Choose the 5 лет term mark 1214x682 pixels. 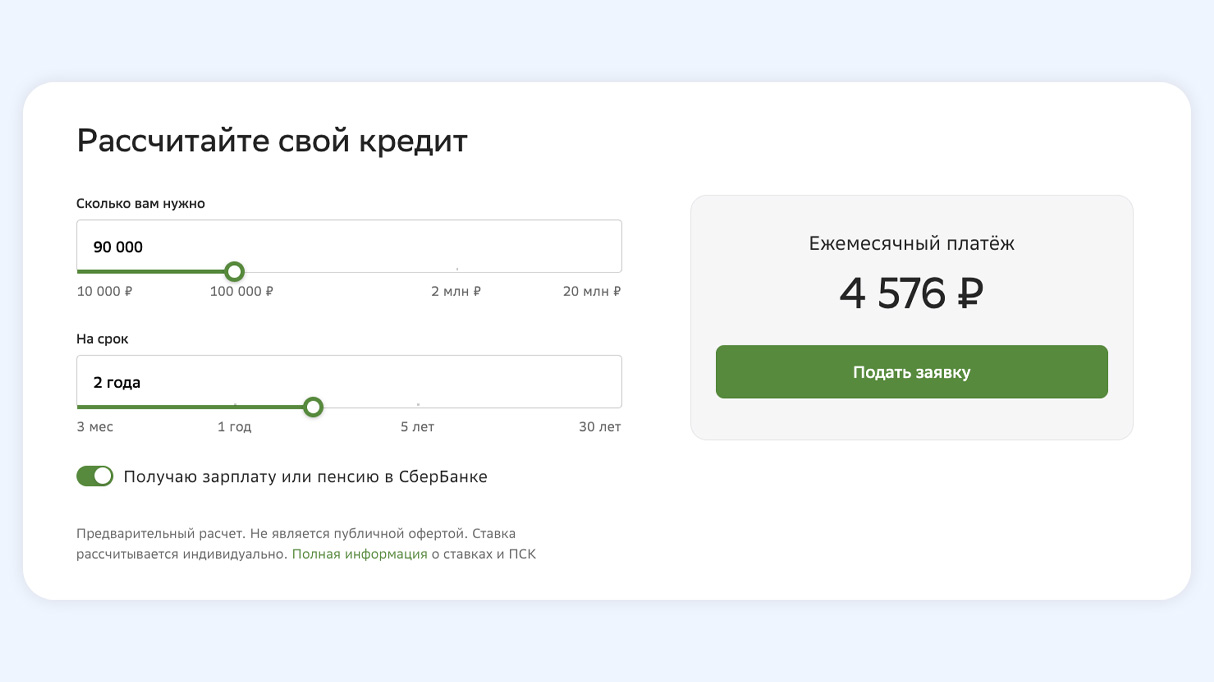click(418, 427)
